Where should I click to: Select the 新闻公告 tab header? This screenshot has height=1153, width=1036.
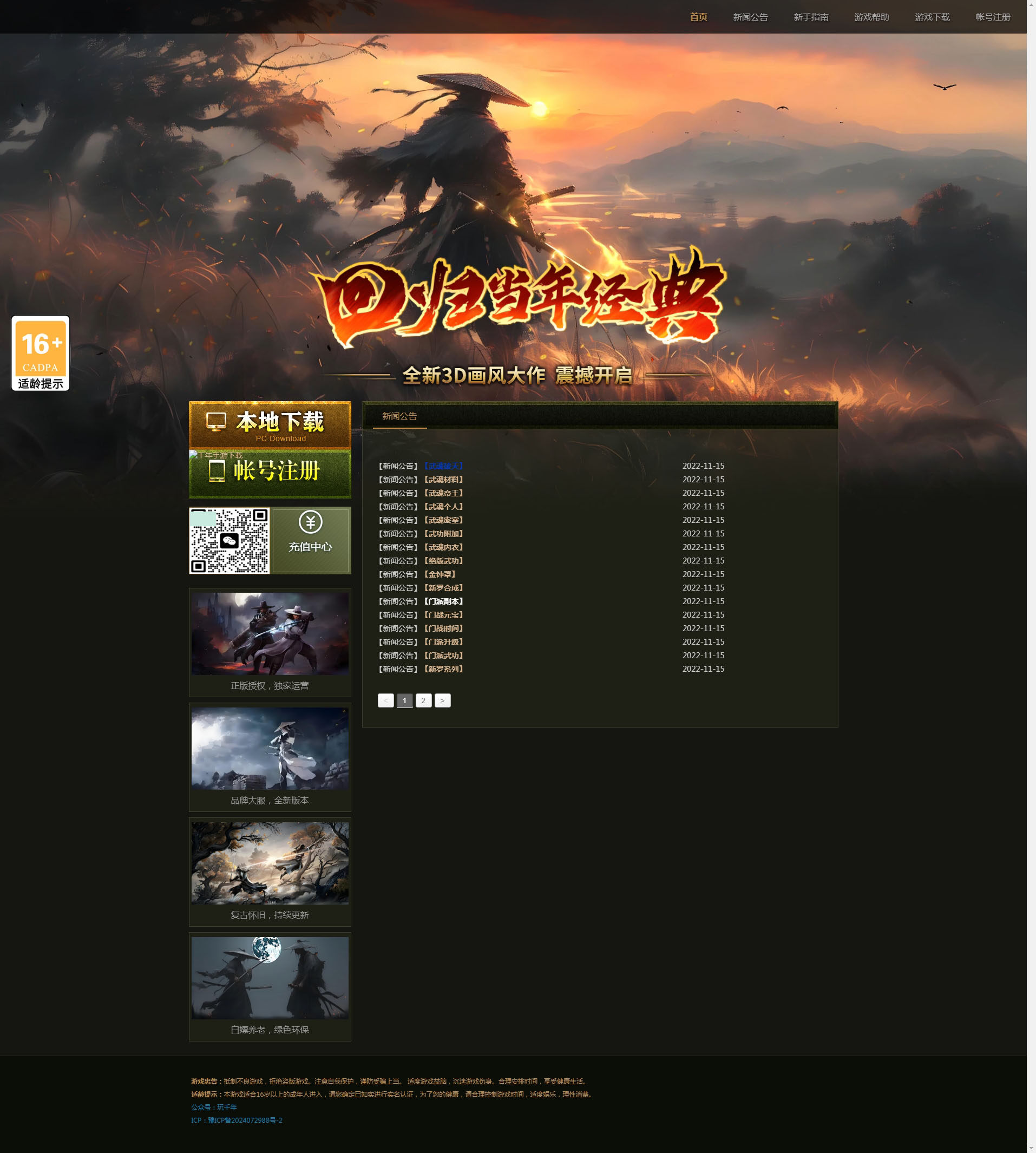399,416
